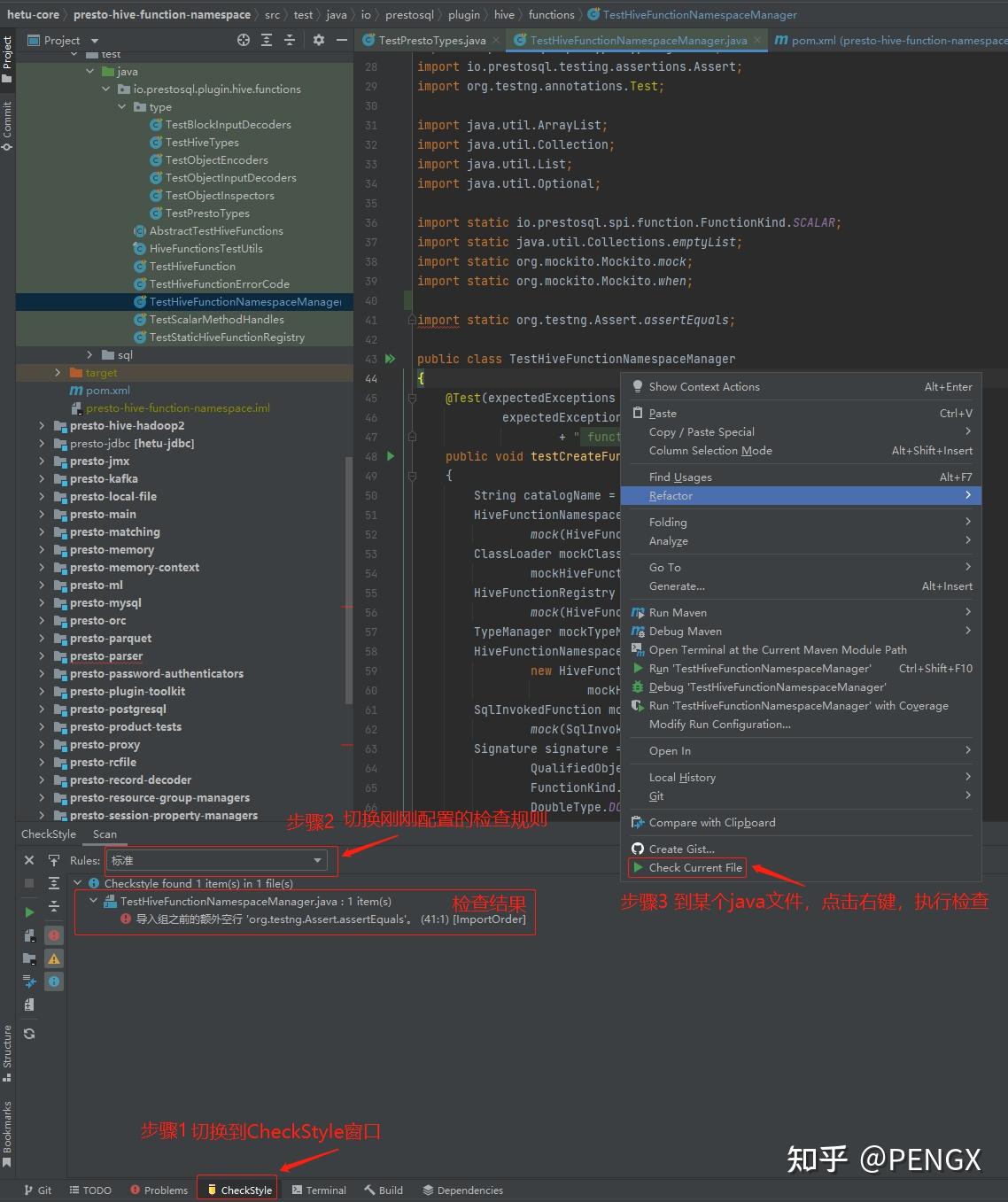The height and width of the screenshot is (1202, 1008).
Task: Toggle display of errors red filter
Action: (54, 935)
